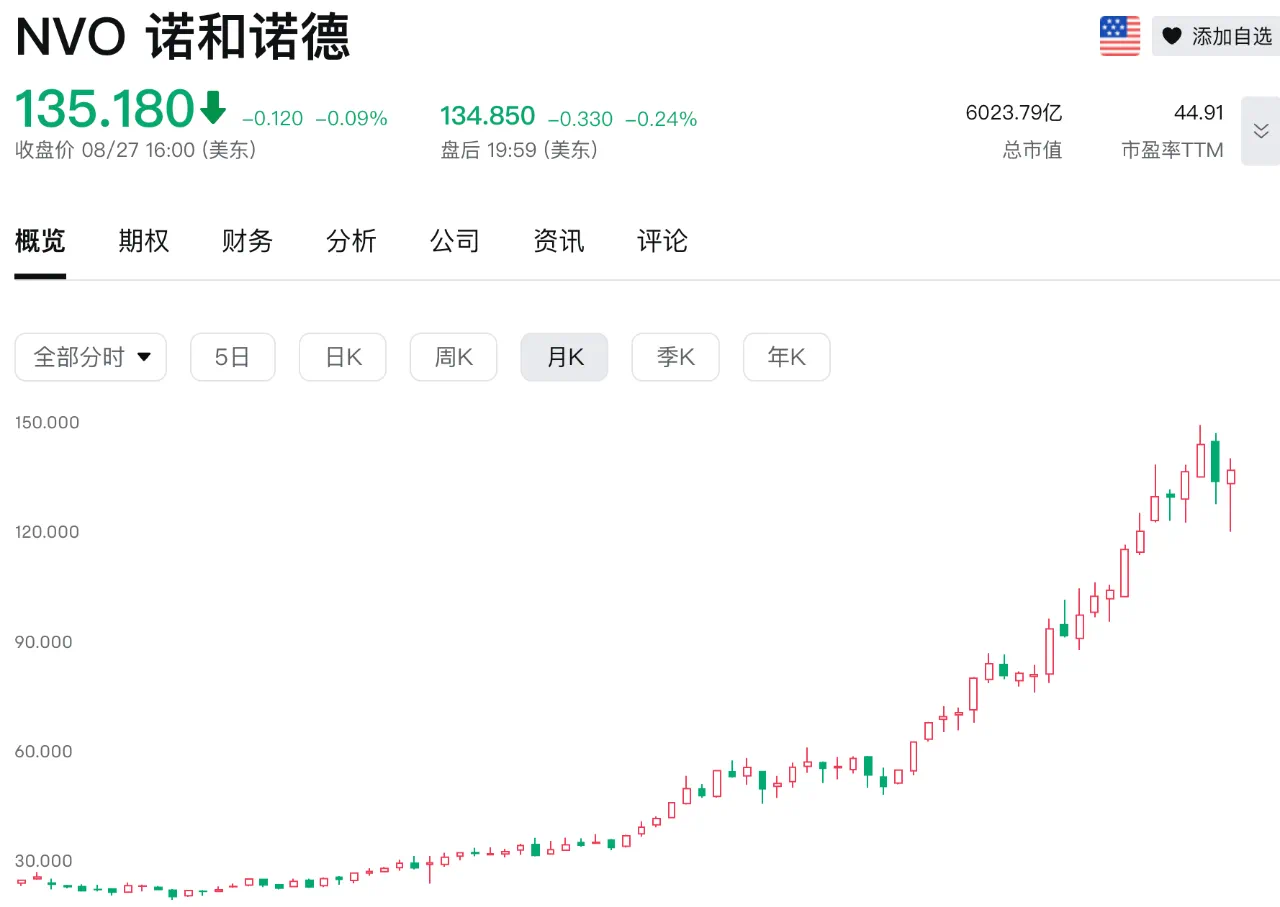This screenshot has width=1280, height=907.
Task: Click the latest monthly candlestick on chart
Action: pos(1231,477)
